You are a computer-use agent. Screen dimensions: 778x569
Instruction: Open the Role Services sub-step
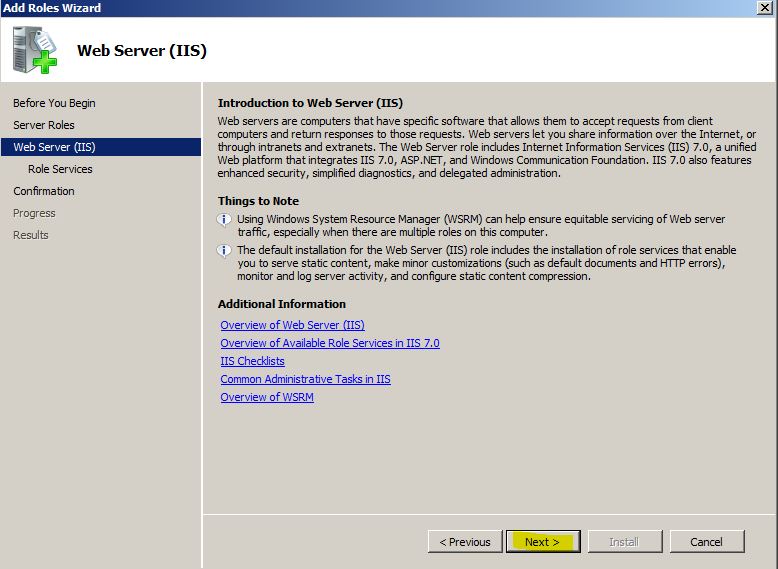60,169
